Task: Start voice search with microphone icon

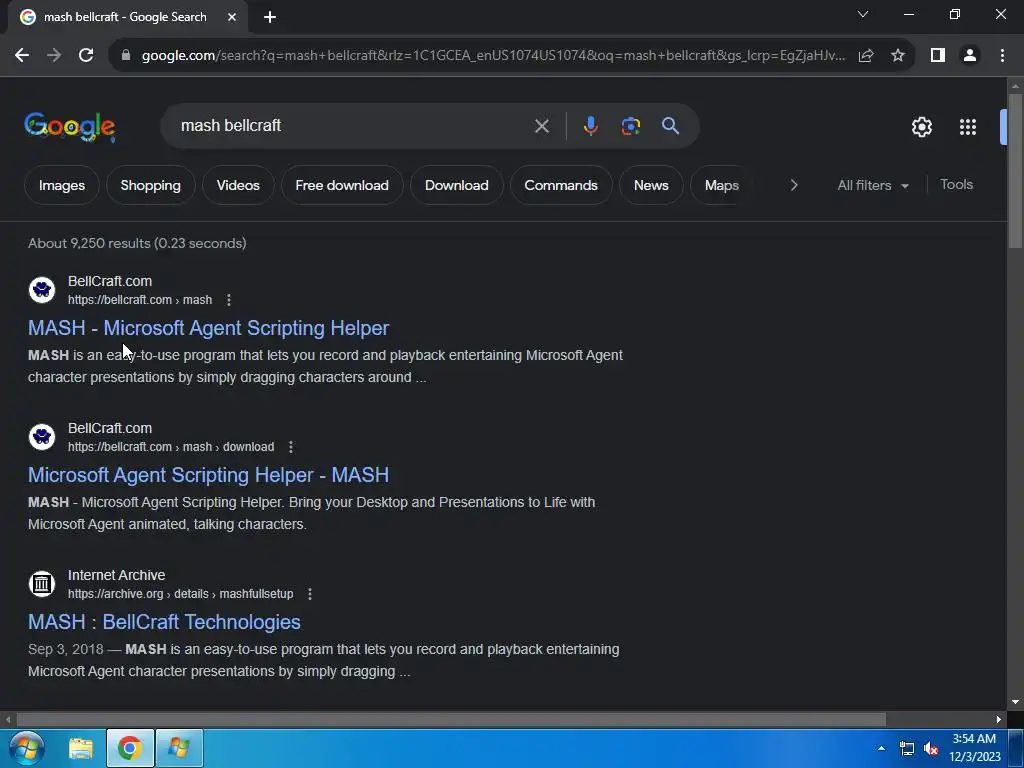Action: [x=590, y=126]
